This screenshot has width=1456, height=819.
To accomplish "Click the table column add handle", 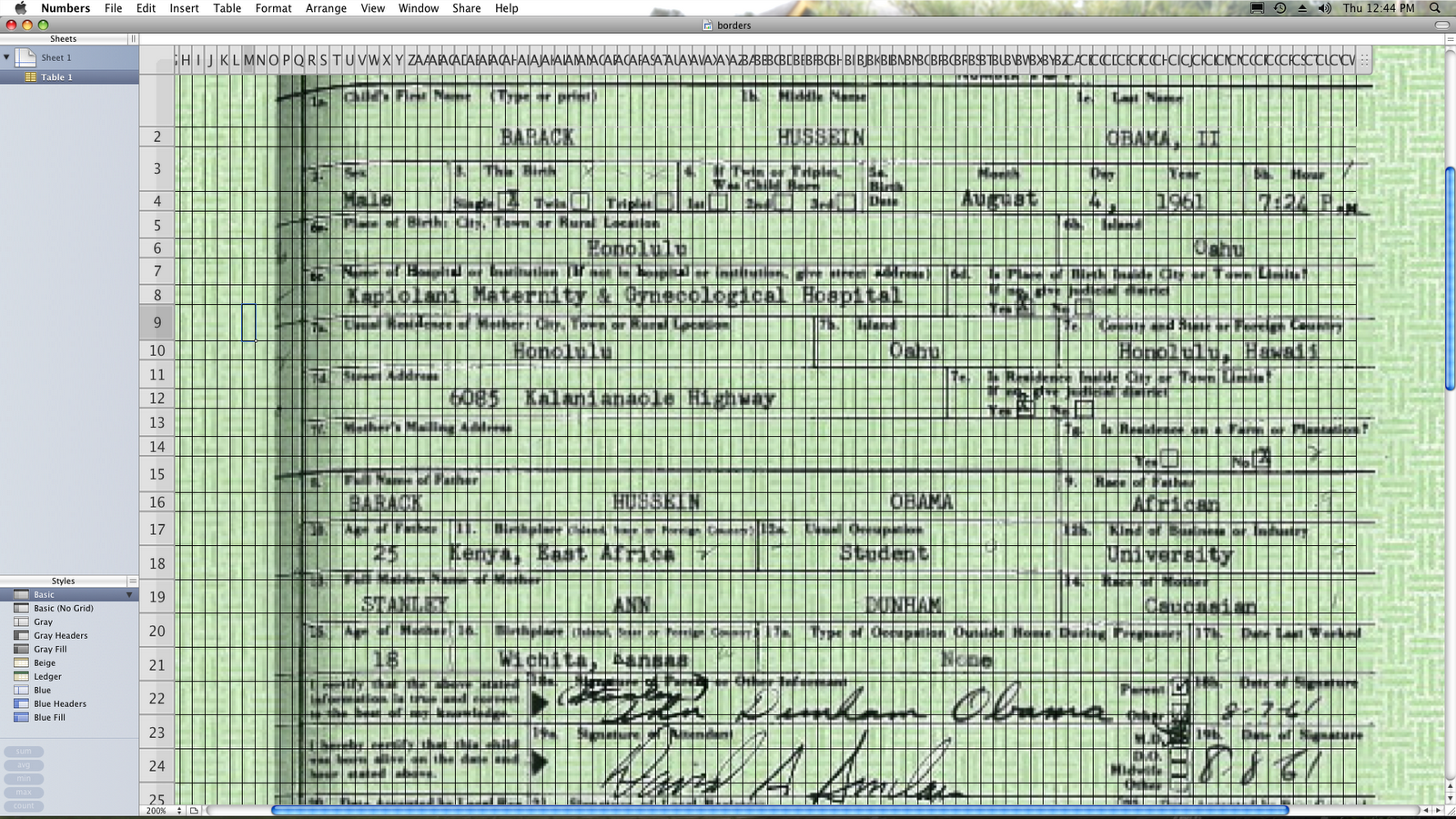I will pos(1365,60).
